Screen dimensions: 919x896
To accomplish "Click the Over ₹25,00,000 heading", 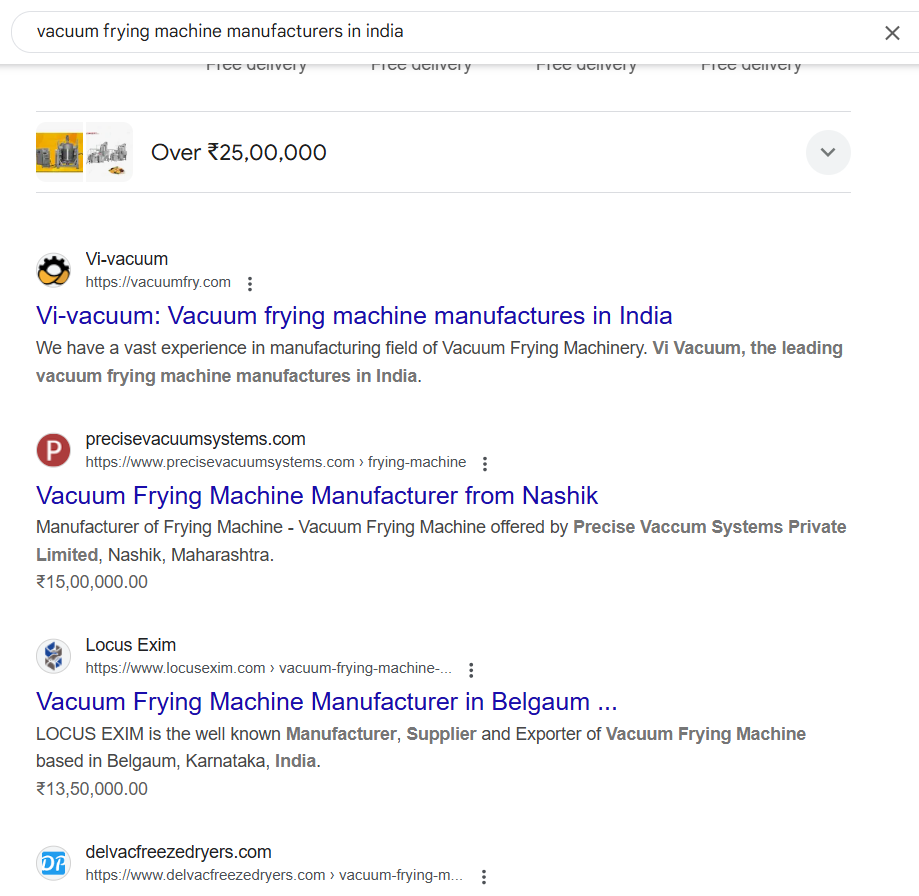I will pos(239,152).
